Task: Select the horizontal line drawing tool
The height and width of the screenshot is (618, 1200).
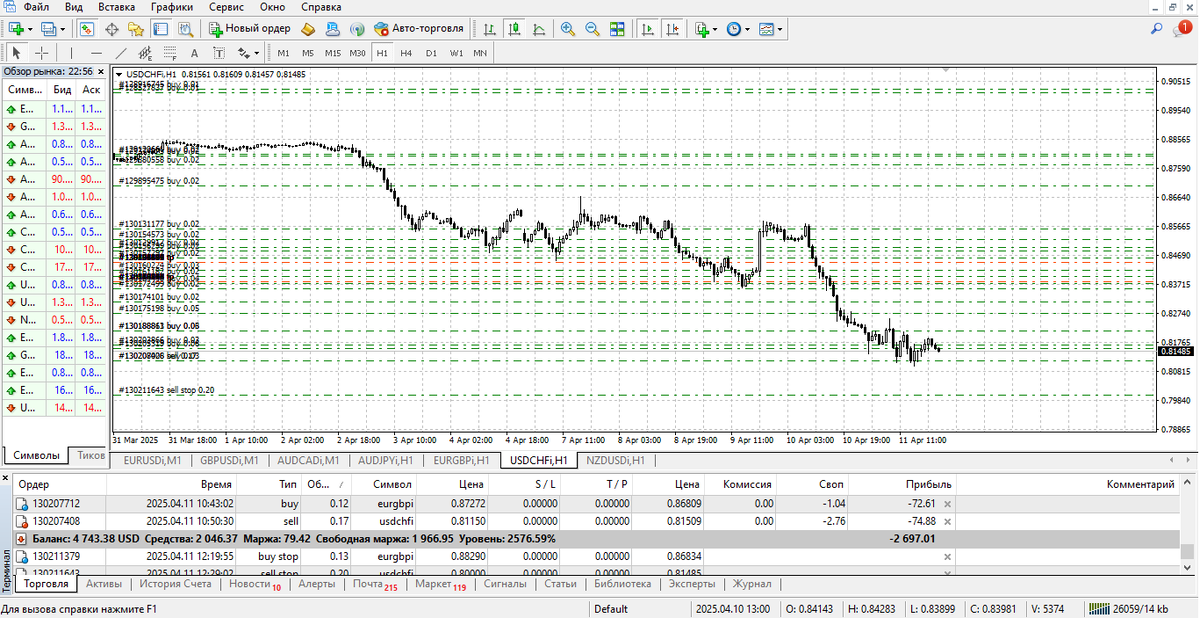Action: pos(96,52)
